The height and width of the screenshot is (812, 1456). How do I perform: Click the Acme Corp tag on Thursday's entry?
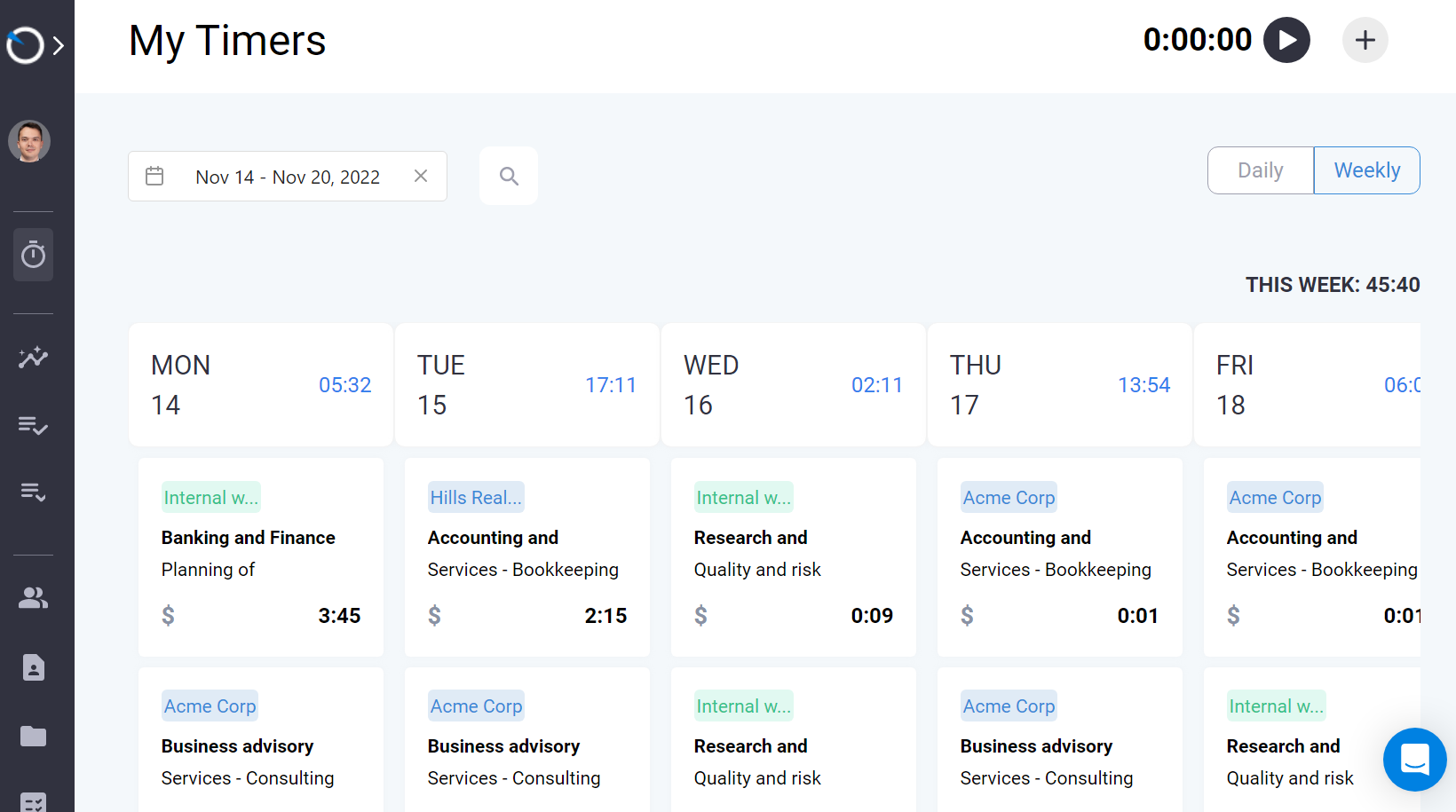pyautogui.click(x=1009, y=497)
